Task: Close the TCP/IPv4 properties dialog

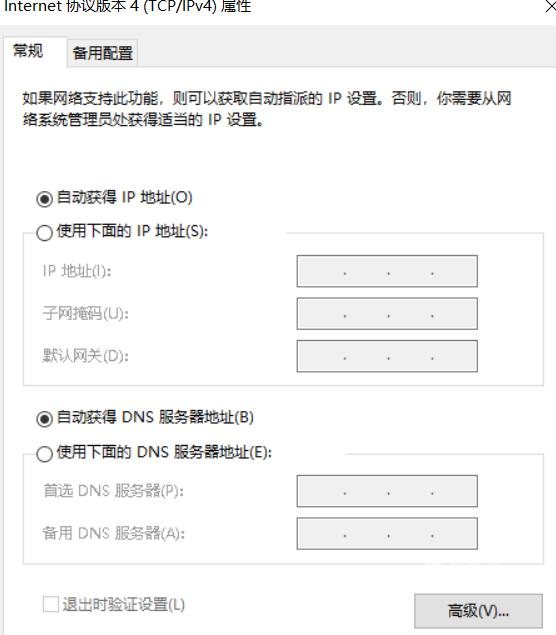Action: [x=550, y=6]
